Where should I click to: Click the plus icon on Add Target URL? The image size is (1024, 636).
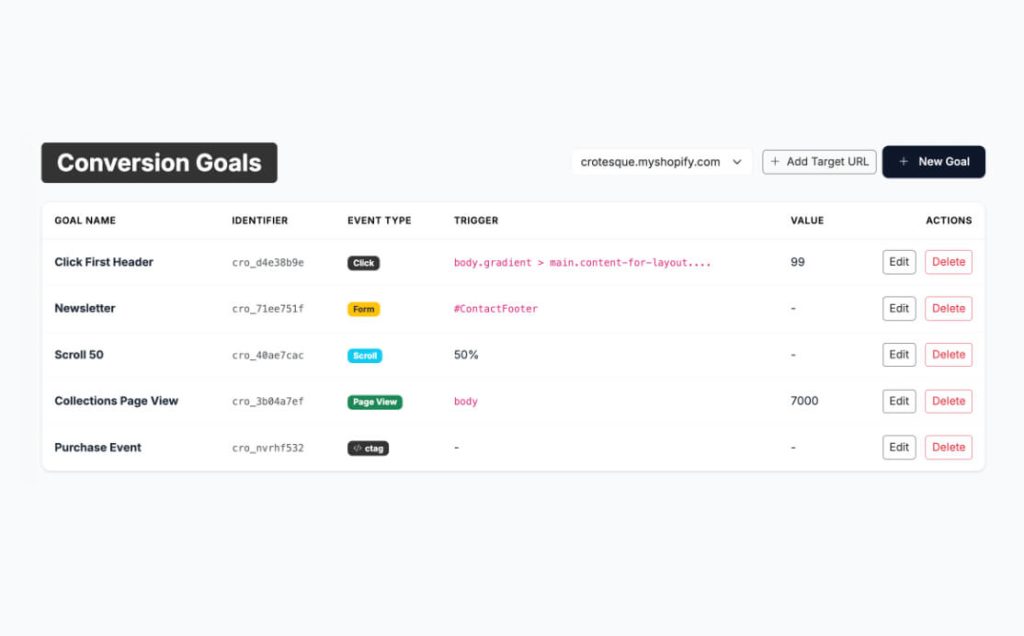(x=775, y=162)
